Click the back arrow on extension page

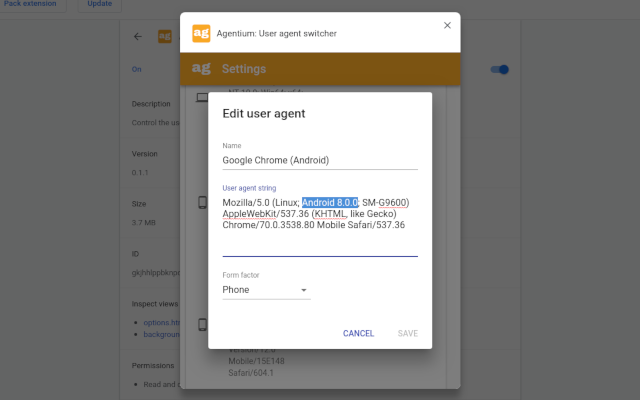[138, 37]
